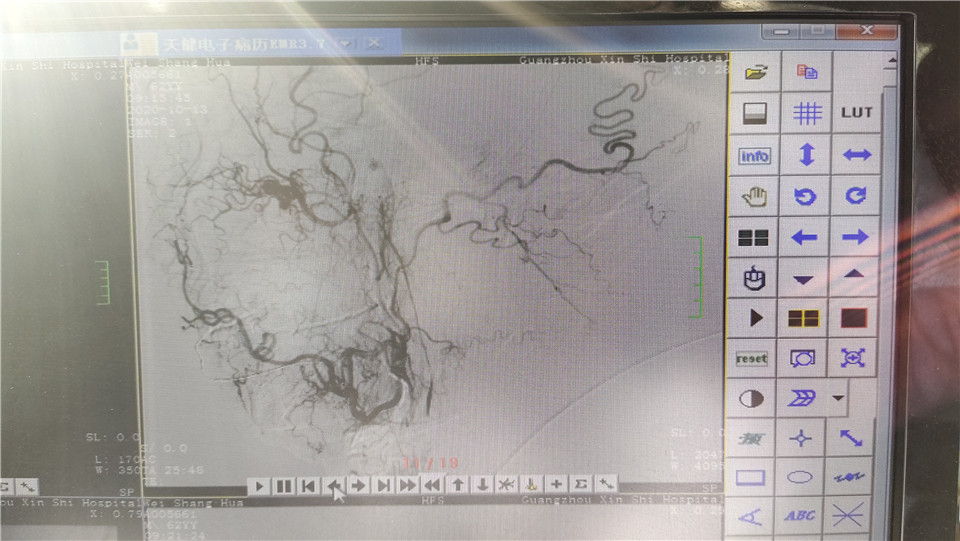Click the reset button

(751, 359)
